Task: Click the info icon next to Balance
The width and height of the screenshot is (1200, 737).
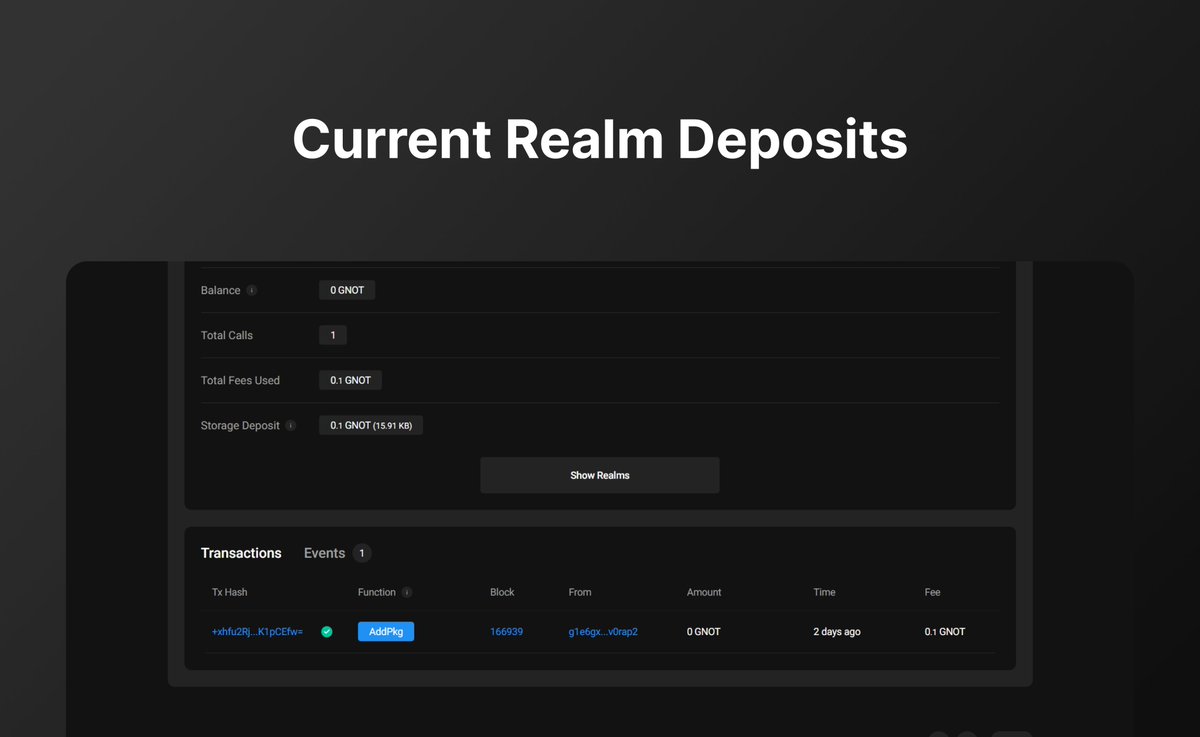Action: [252, 291]
